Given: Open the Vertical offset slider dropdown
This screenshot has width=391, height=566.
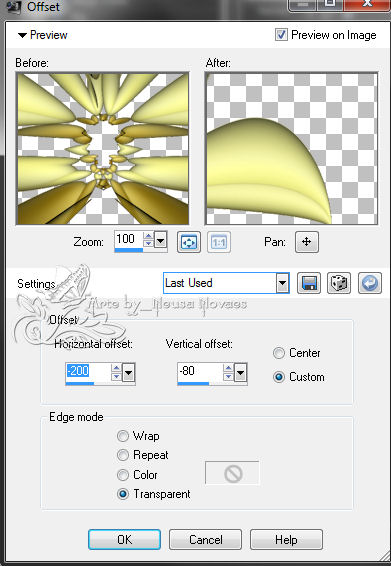Looking at the screenshot, I should [240, 373].
